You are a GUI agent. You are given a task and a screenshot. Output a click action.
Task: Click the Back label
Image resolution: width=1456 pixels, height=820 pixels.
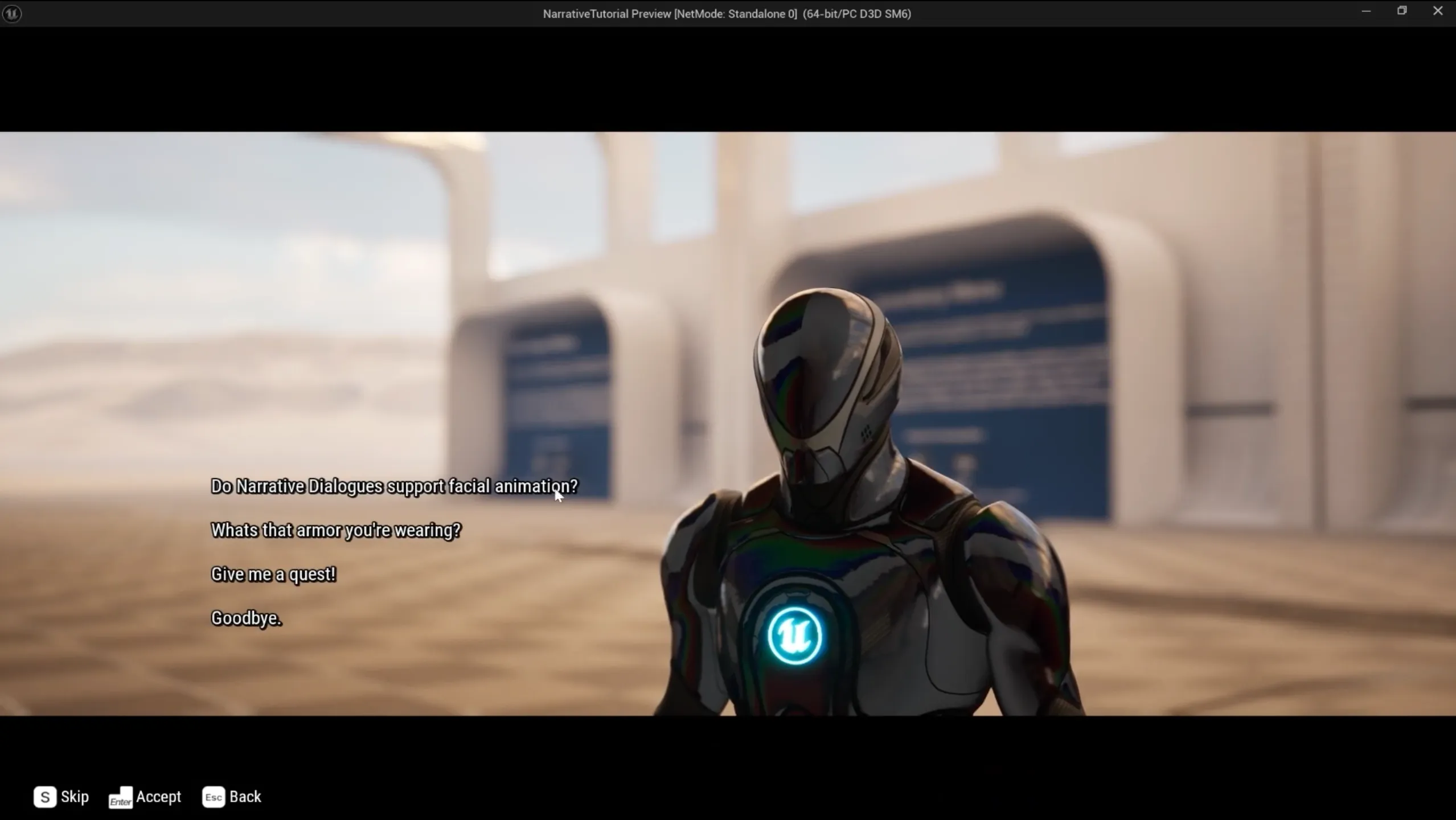pyautogui.click(x=245, y=797)
